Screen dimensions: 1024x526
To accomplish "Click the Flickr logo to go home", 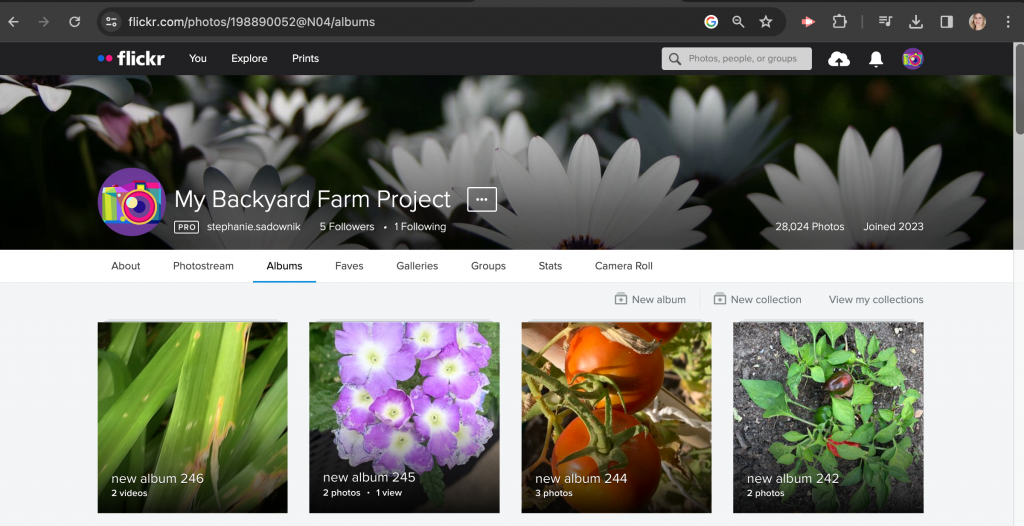I will point(131,58).
